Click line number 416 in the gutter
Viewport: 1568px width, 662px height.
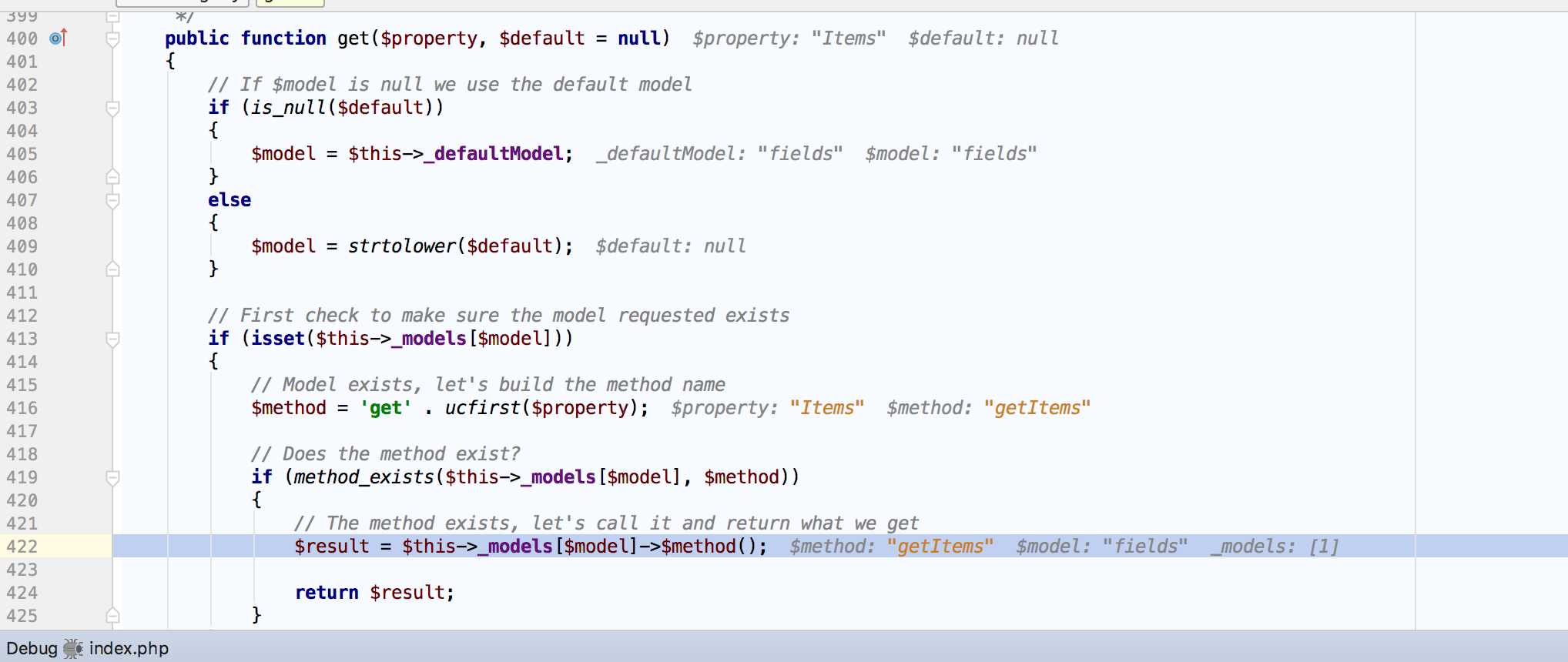pos(22,408)
